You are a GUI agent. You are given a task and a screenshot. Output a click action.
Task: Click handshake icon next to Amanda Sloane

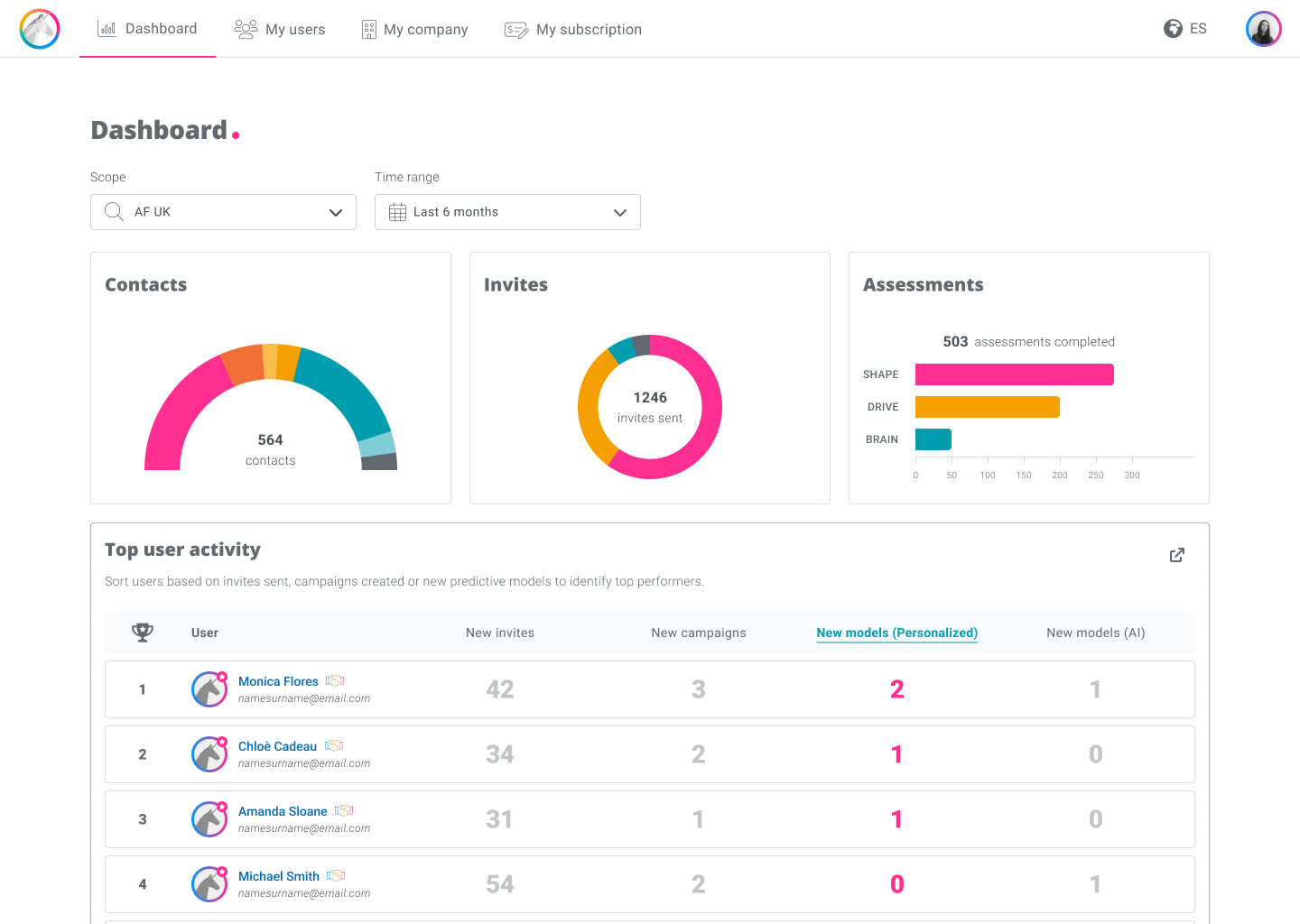pyautogui.click(x=344, y=811)
